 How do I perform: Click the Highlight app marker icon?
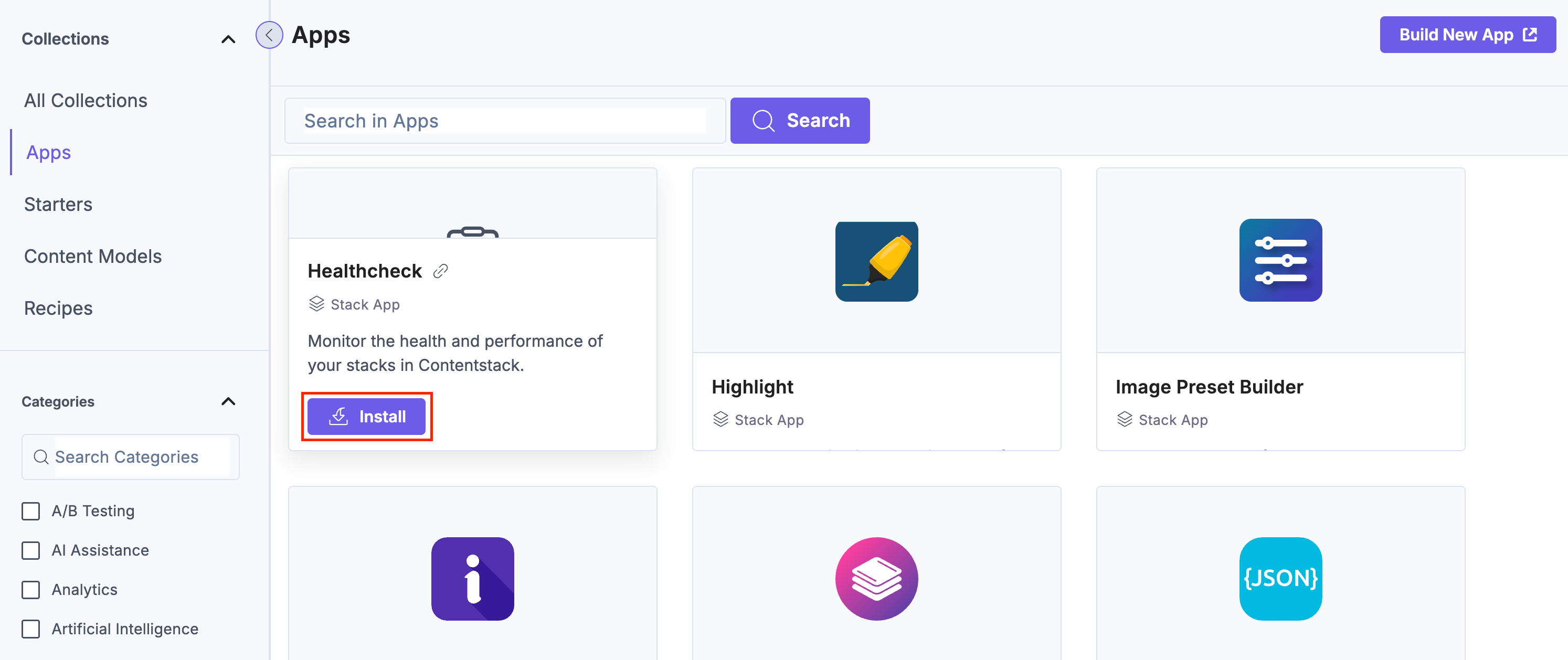(x=876, y=261)
